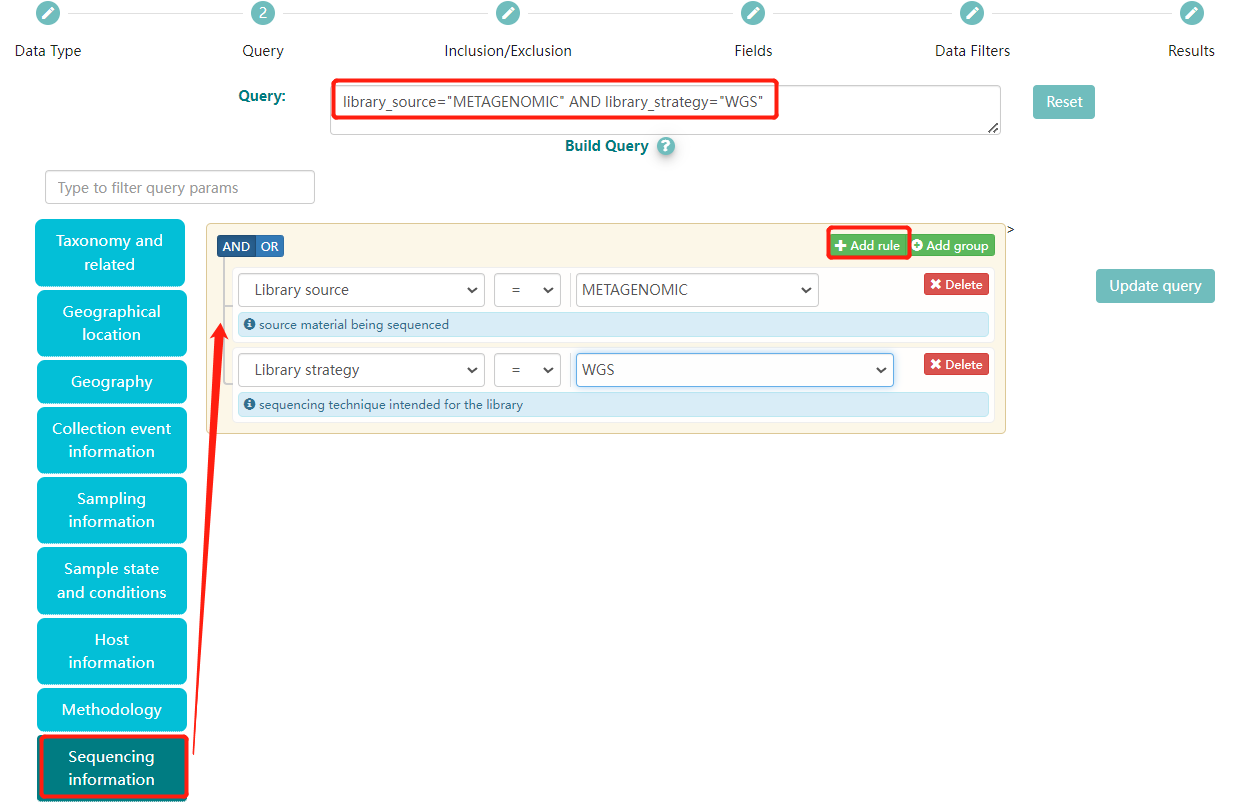
Task: Click the info icon beside 'sequencing technique intended'
Action: pos(250,405)
